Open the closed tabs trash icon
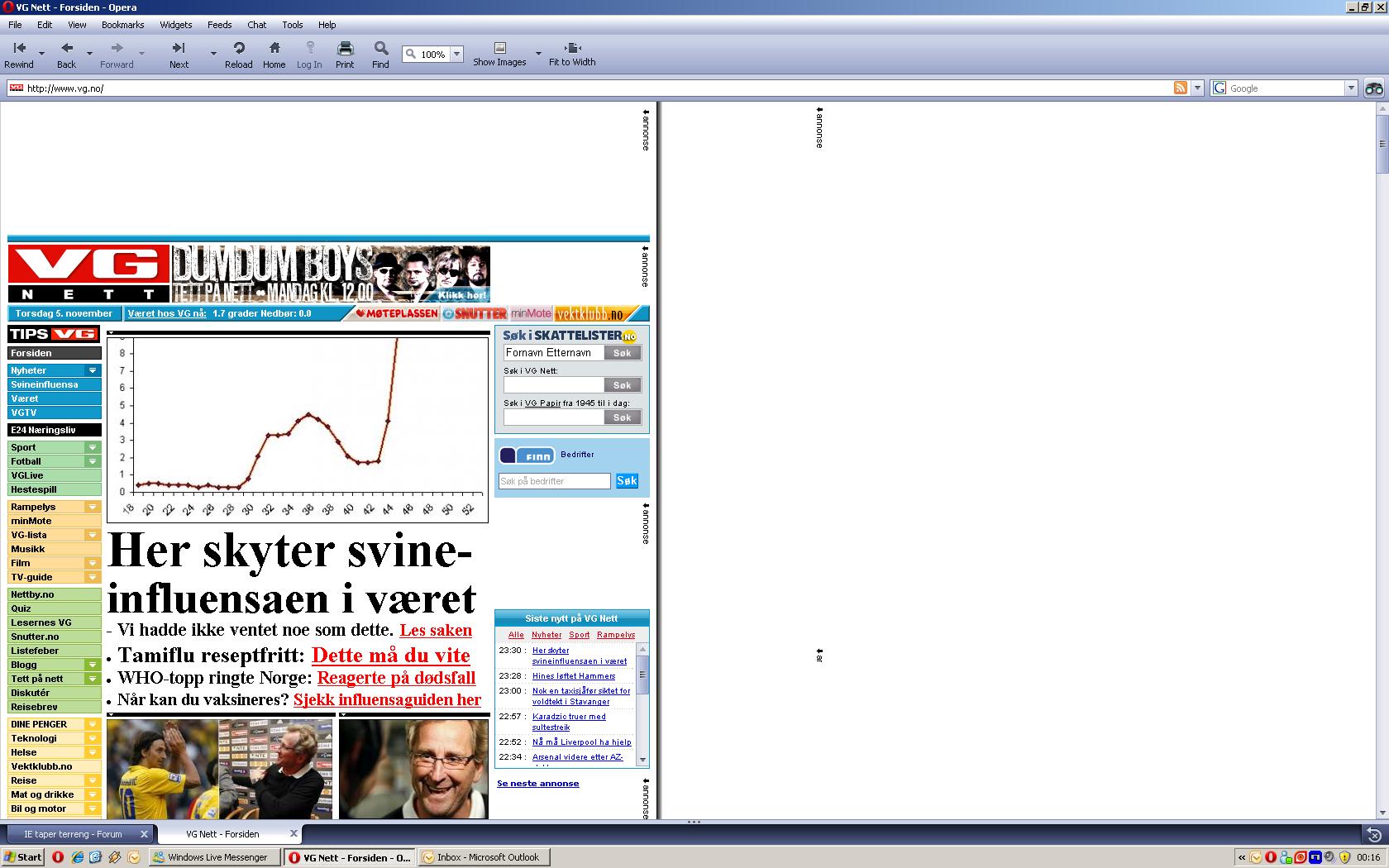This screenshot has width=1389, height=868. tap(1373, 834)
